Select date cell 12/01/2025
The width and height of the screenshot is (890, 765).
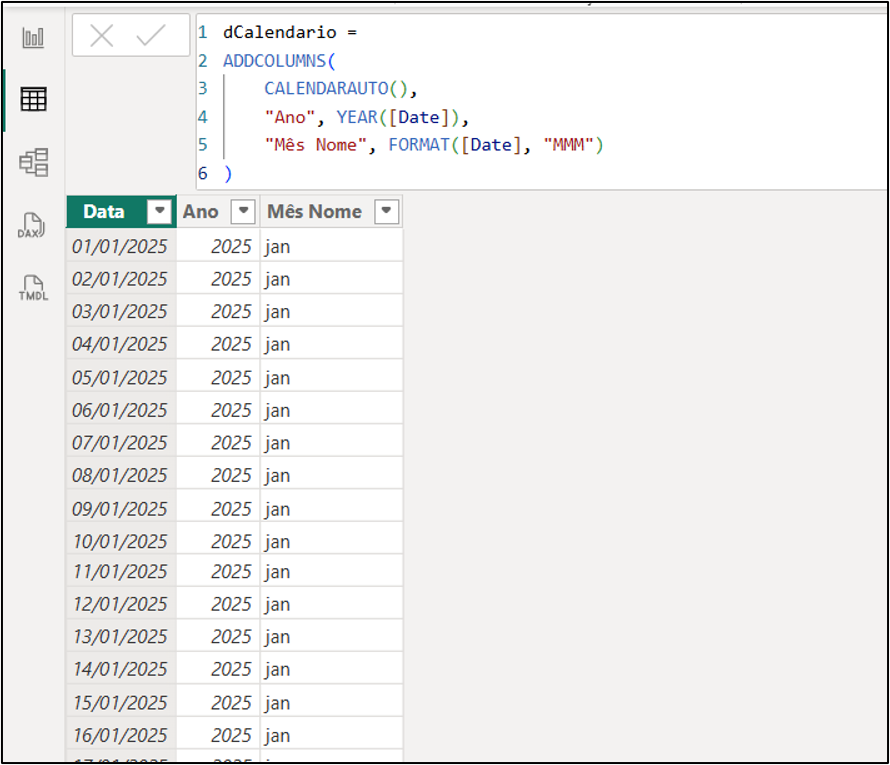click(121, 603)
